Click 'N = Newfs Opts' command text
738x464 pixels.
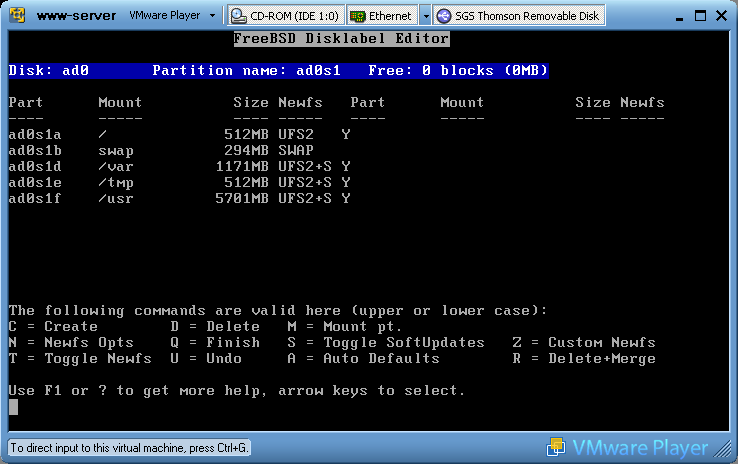71,343
